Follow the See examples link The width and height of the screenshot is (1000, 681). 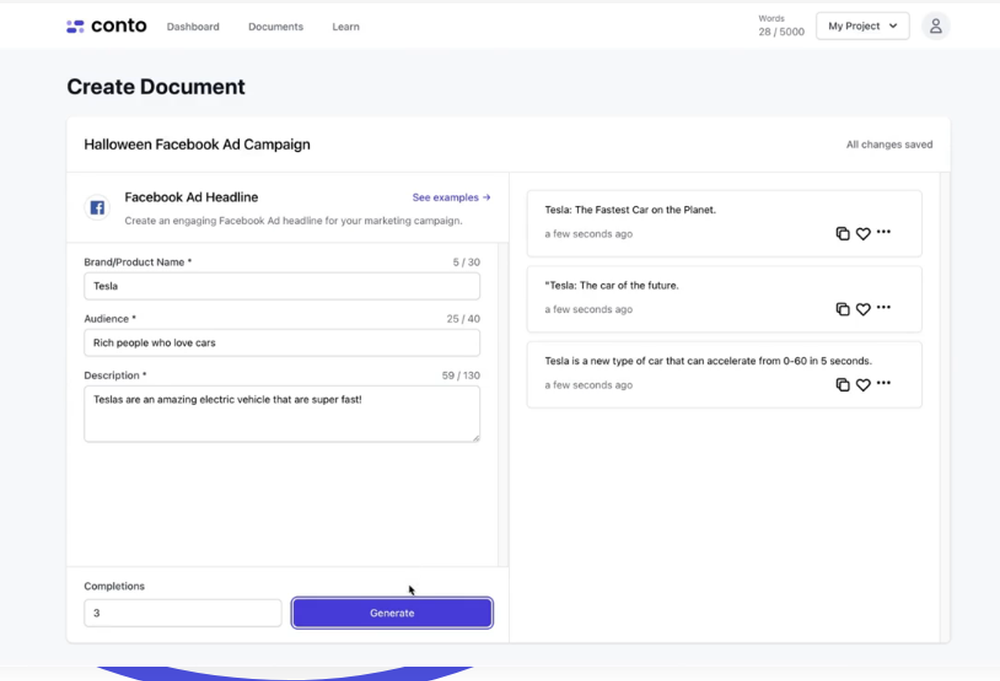pyautogui.click(x=451, y=198)
